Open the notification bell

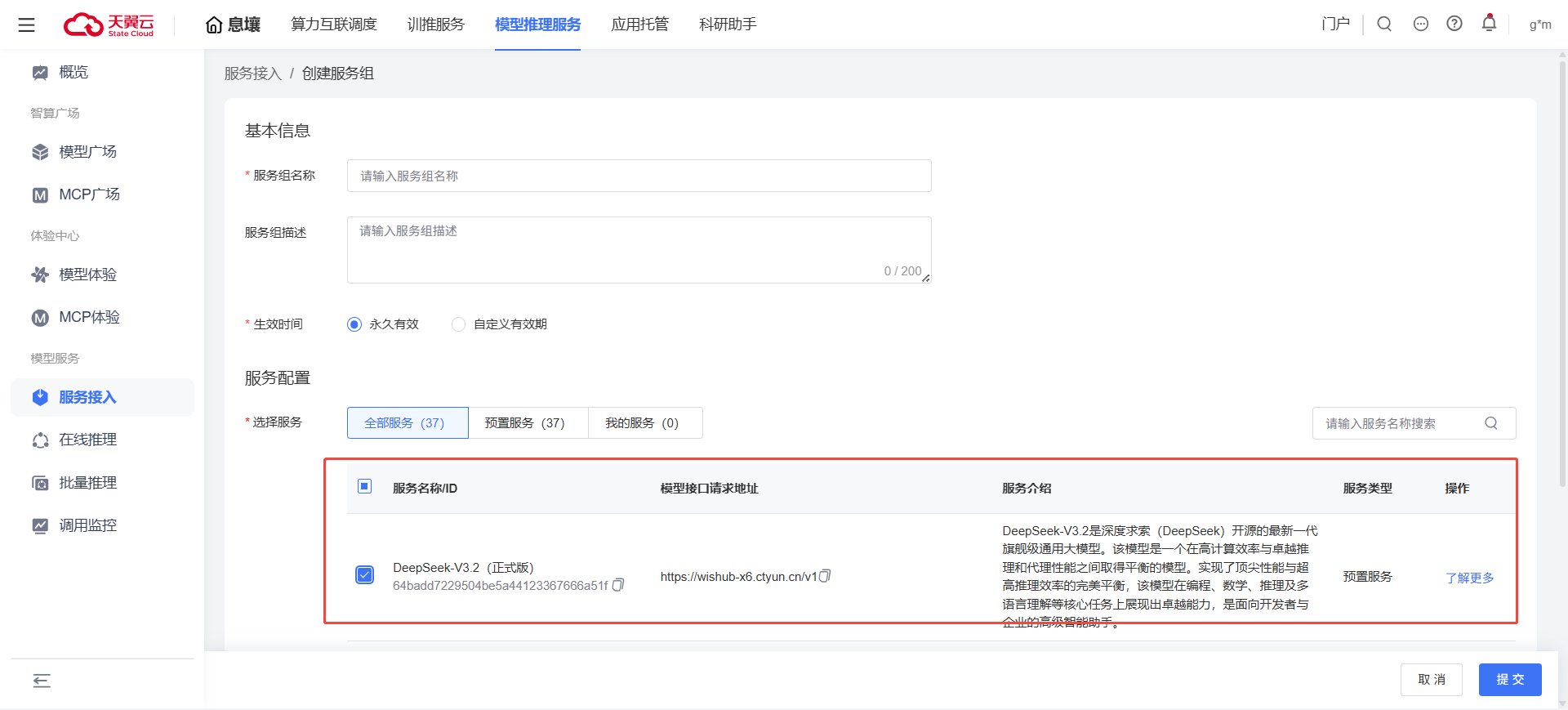pyautogui.click(x=1489, y=24)
